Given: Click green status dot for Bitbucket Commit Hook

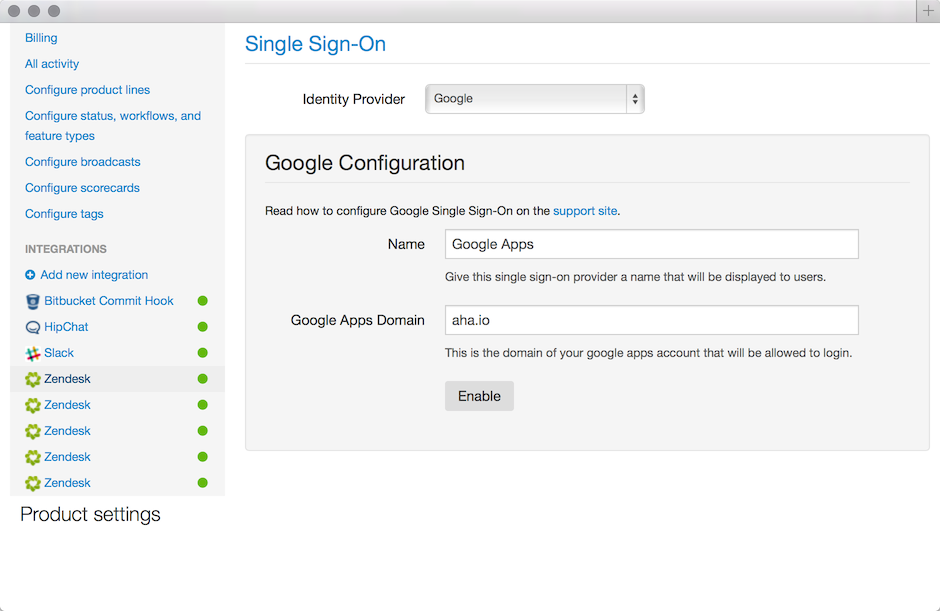Looking at the screenshot, I should pos(203,300).
